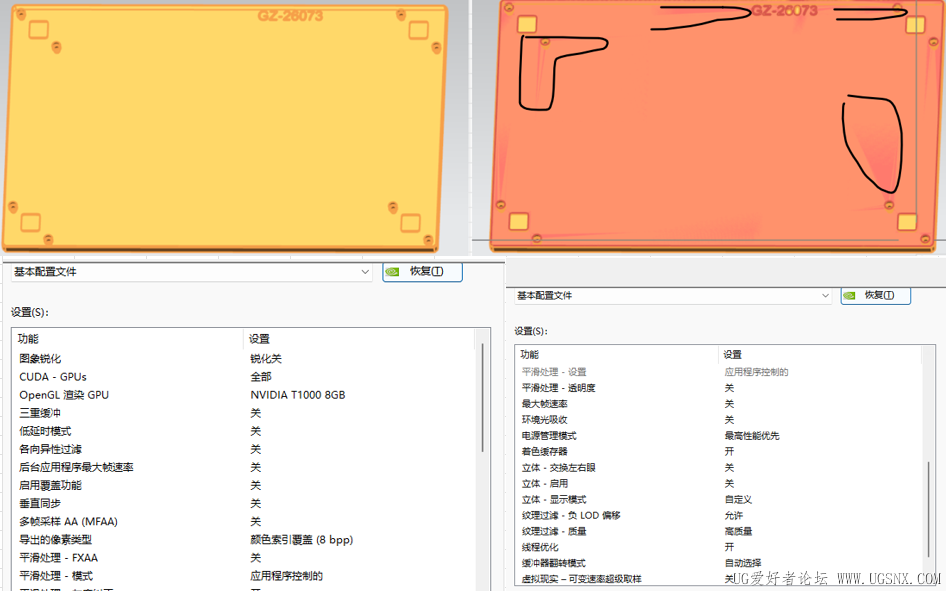Click the 恢复 button beside the 图象锐化 panel's dropdown
This screenshot has height=591, width=946.
(422, 271)
